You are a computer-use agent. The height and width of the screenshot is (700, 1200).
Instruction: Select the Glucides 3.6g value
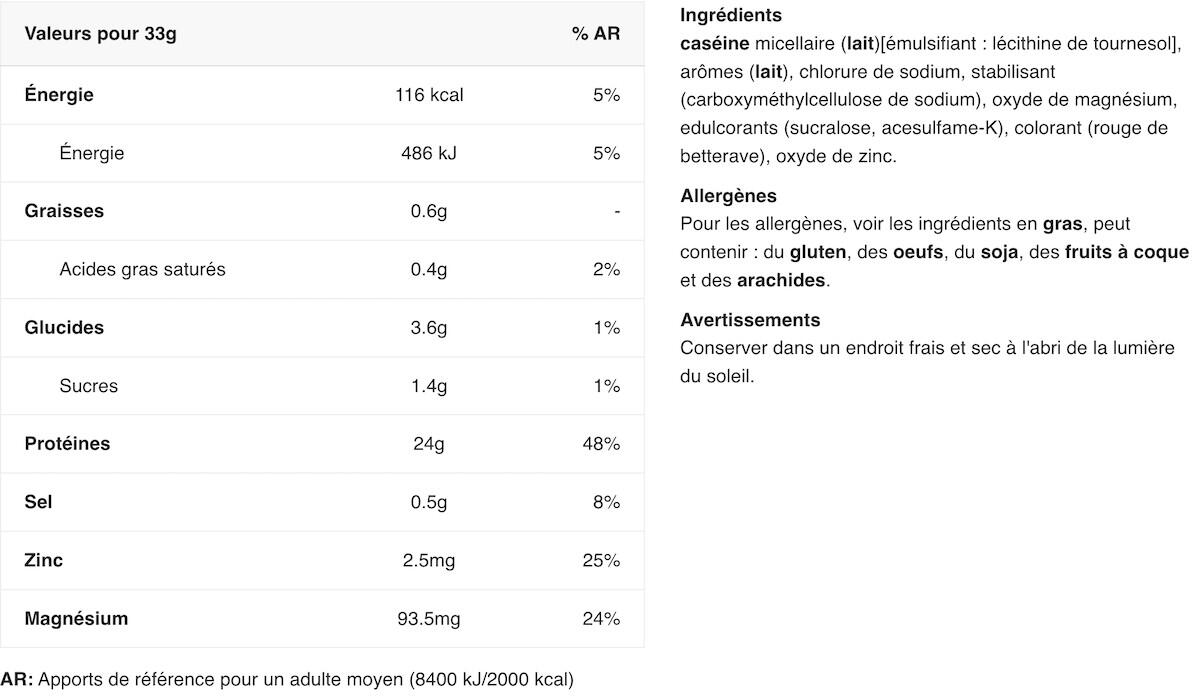coord(429,327)
